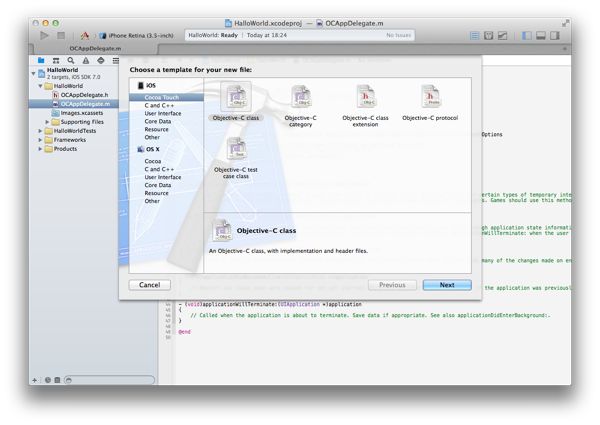Choose the Objective-C class template

coord(236,102)
